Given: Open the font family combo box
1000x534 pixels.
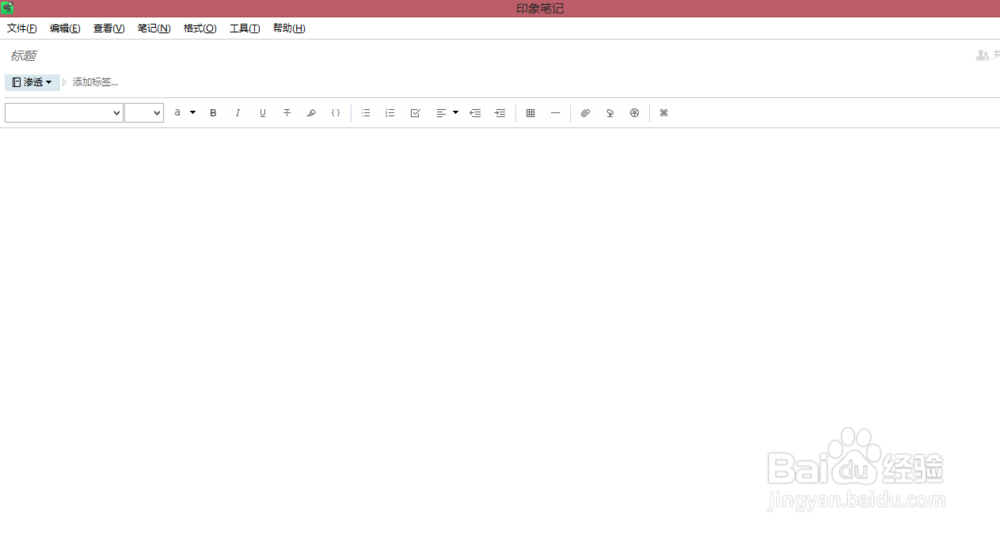Looking at the screenshot, I should (x=64, y=113).
